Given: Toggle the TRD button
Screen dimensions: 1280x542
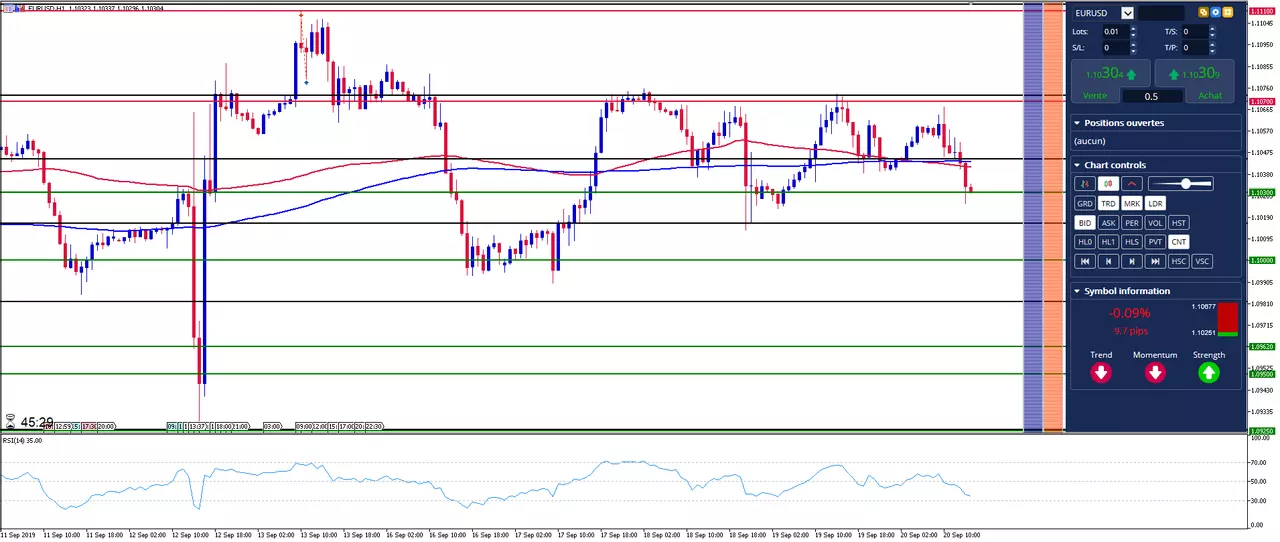Looking at the screenshot, I should [x=1108, y=203].
